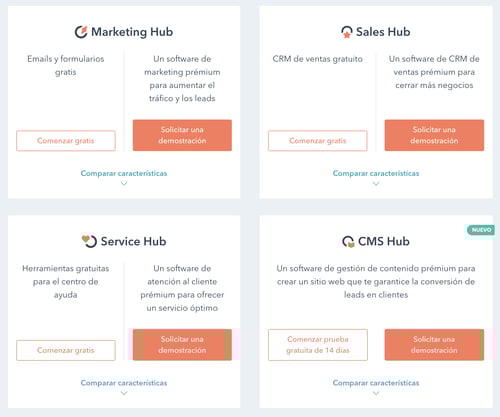Expand chevron under Service Hub compare link
Viewport: 500px width, 417px height.
124,393
